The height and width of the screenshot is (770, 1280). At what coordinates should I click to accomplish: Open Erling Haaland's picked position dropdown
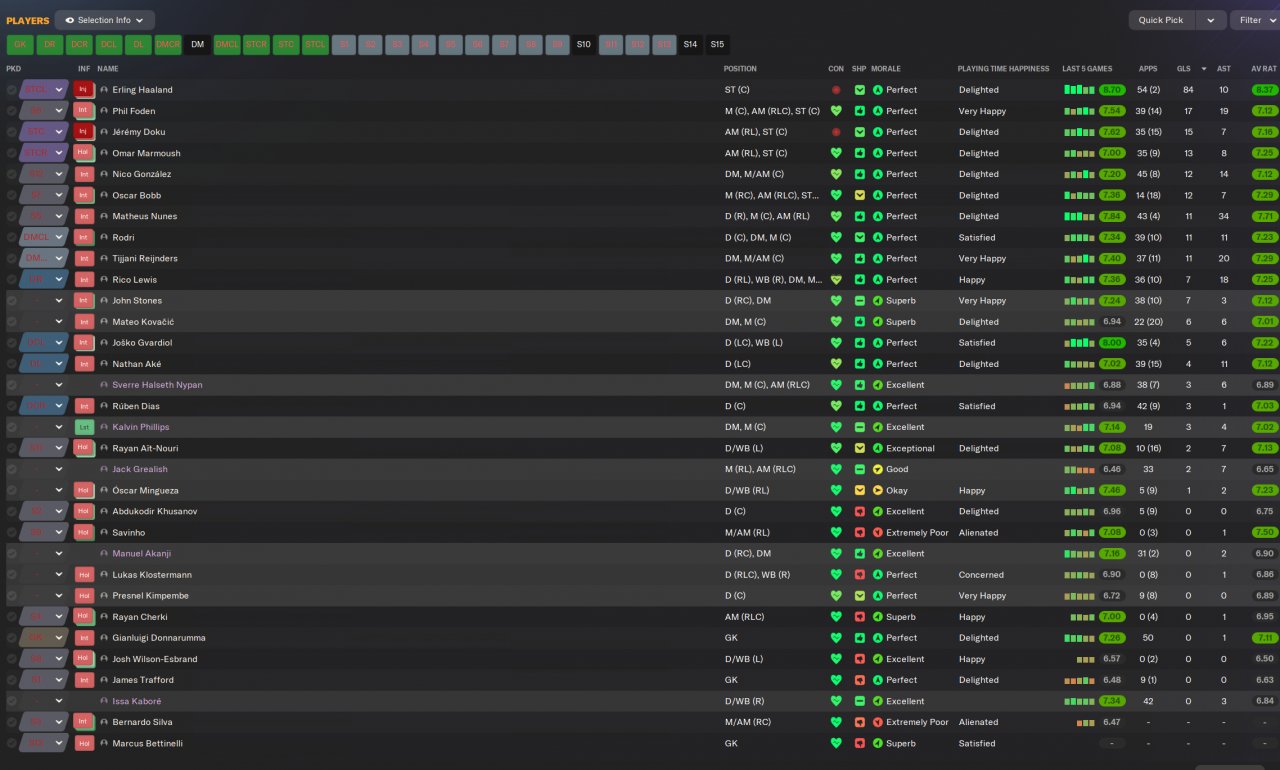tap(44, 90)
